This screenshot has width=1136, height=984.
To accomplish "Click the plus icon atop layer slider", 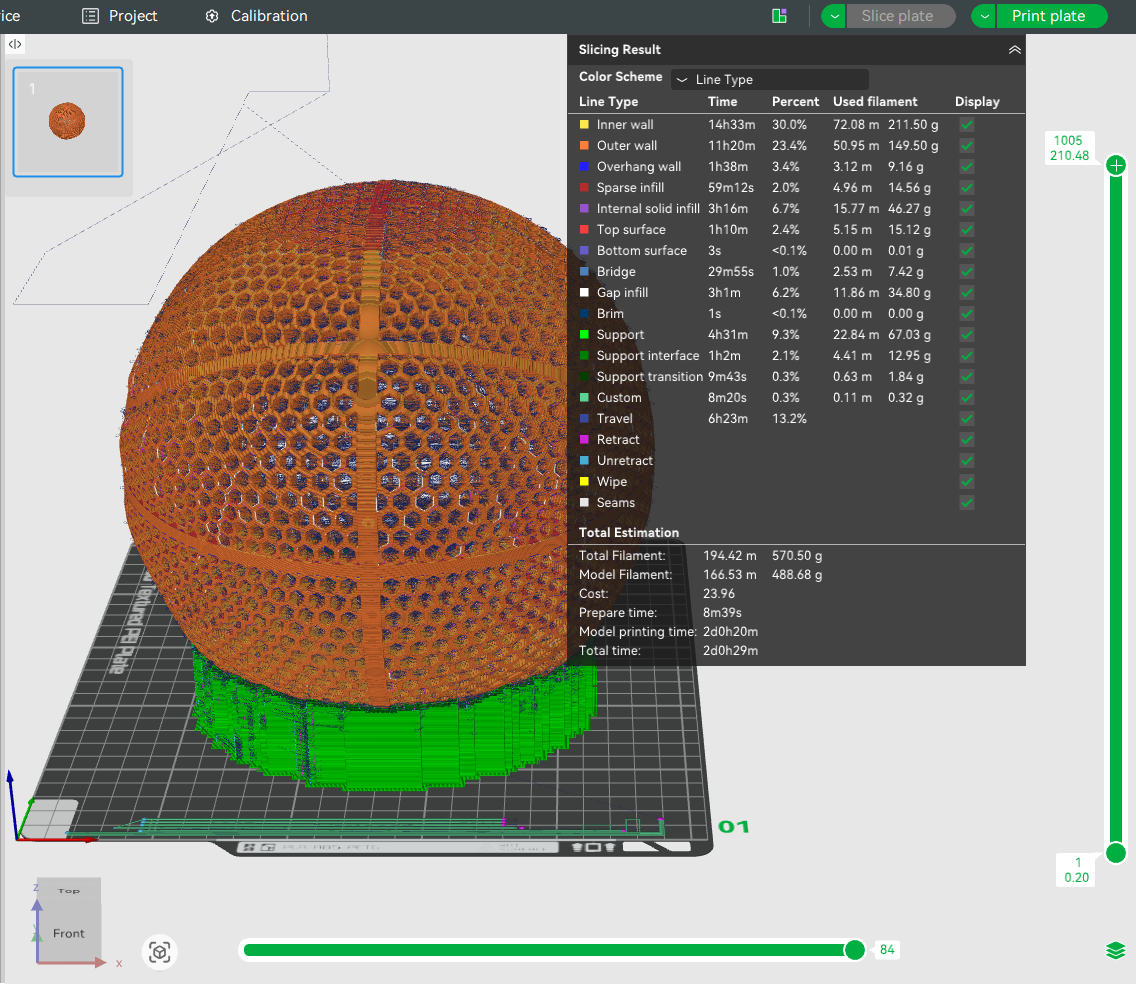I will tap(1116, 165).
